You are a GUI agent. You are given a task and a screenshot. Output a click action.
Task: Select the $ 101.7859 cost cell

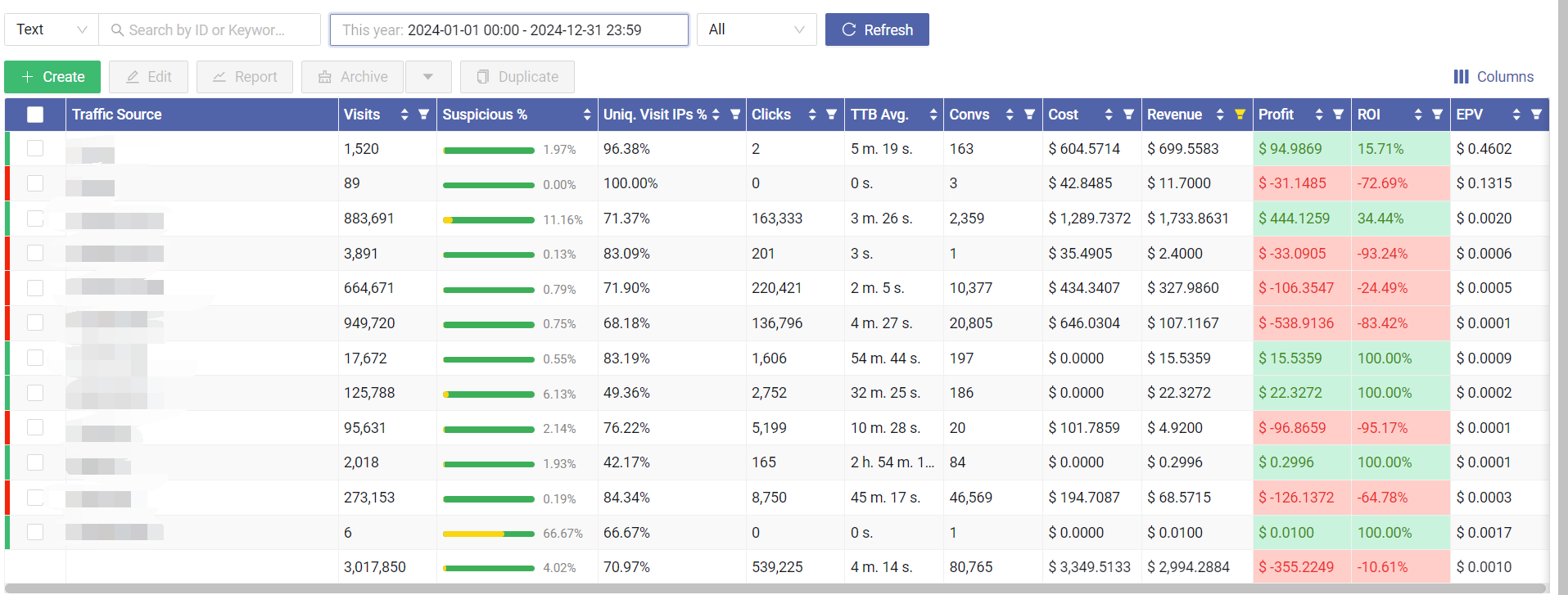pyautogui.click(x=1092, y=428)
